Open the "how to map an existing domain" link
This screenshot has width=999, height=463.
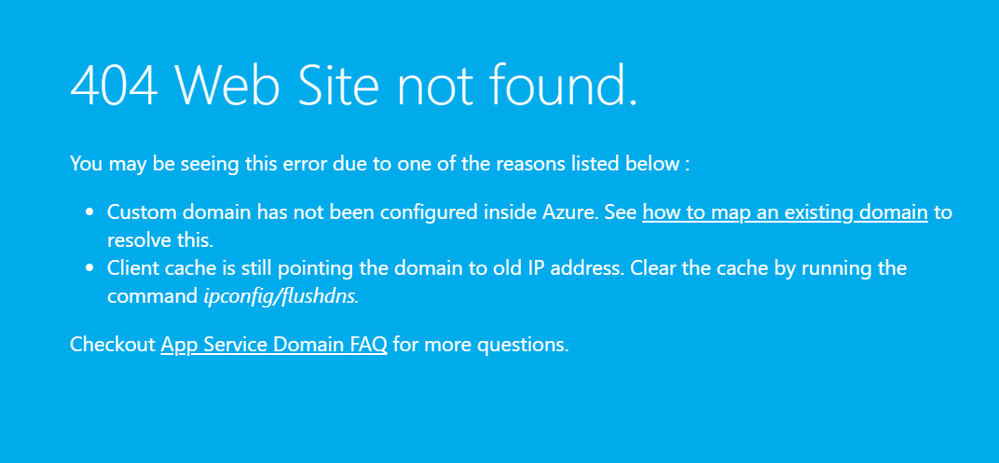785,212
